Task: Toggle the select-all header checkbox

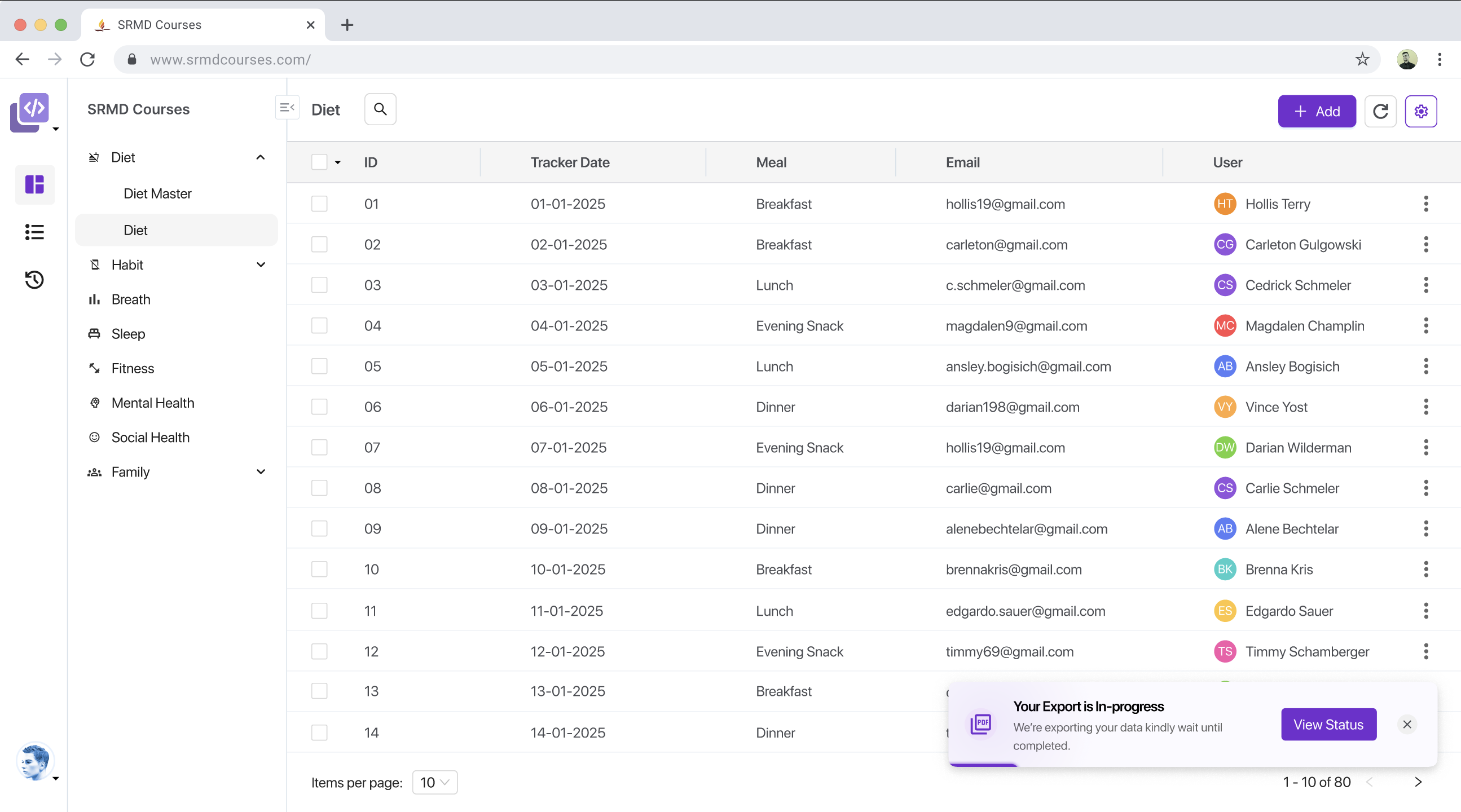Action: [x=319, y=162]
